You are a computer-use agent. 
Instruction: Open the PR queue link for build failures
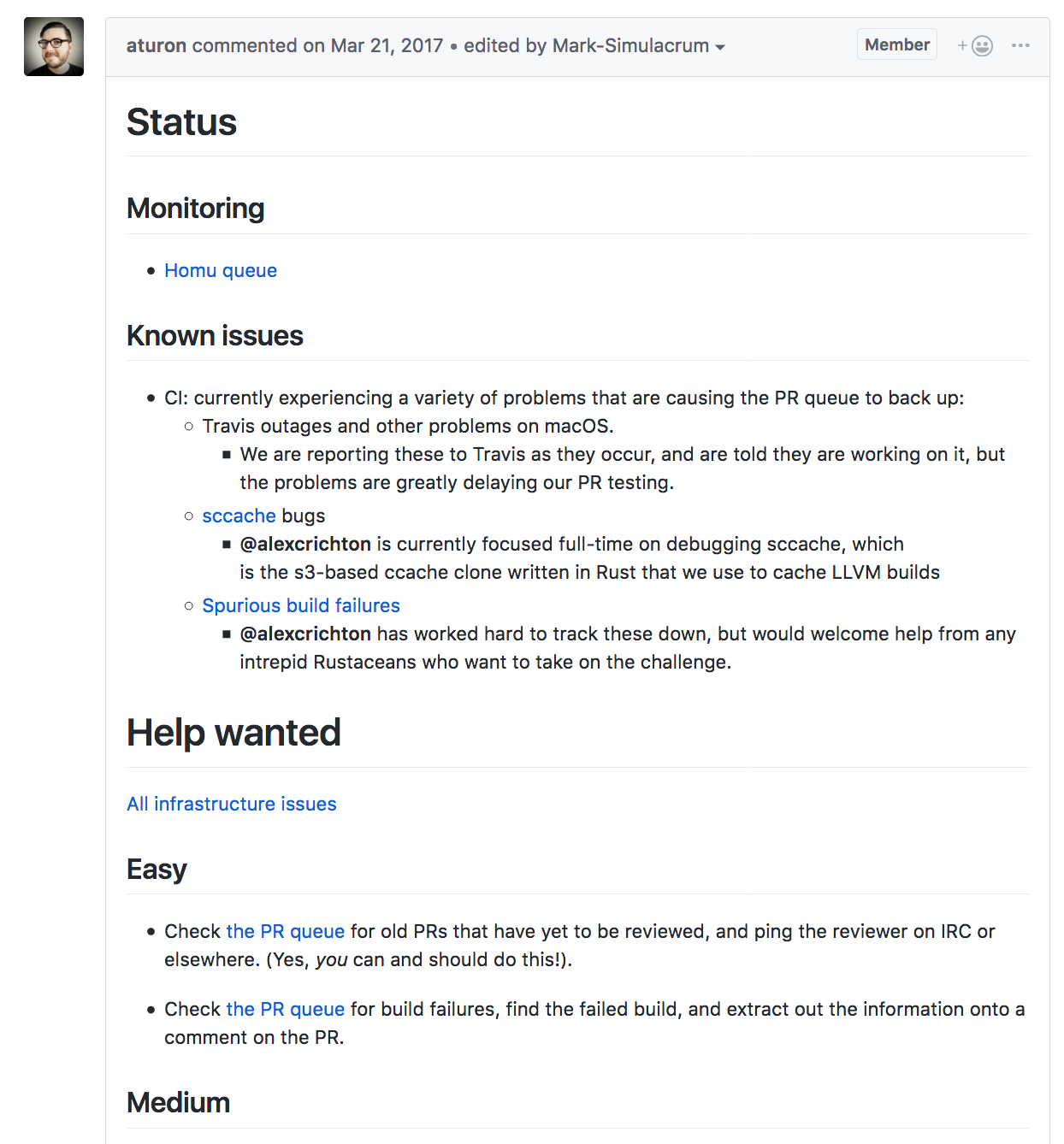pyautogui.click(x=285, y=1009)
